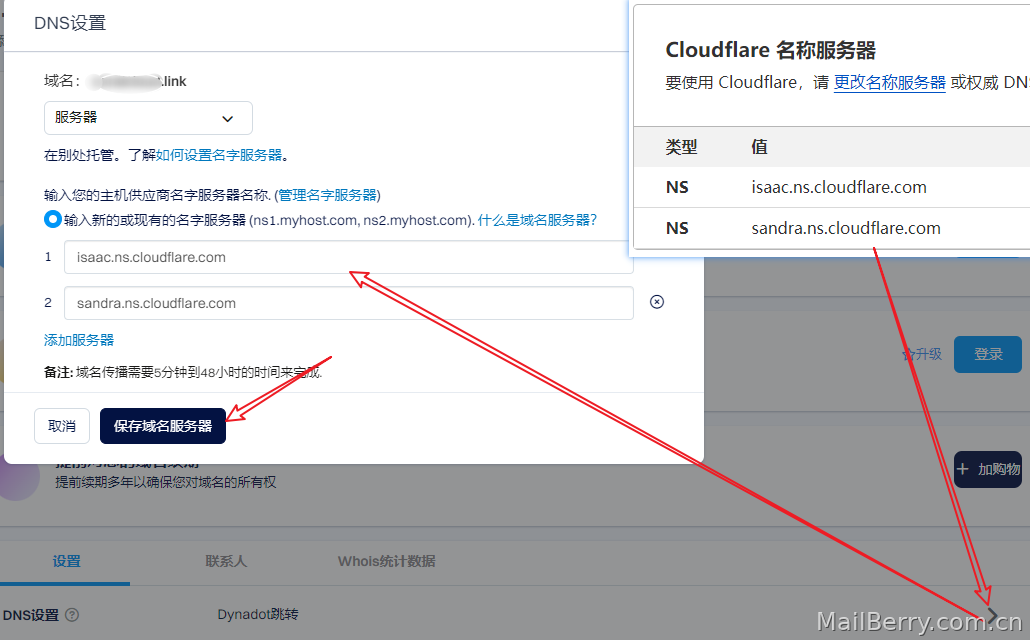Open the 服务器 DNS type dropdown
Screen dimensions: 1030x640
click(x=148, y=118)
